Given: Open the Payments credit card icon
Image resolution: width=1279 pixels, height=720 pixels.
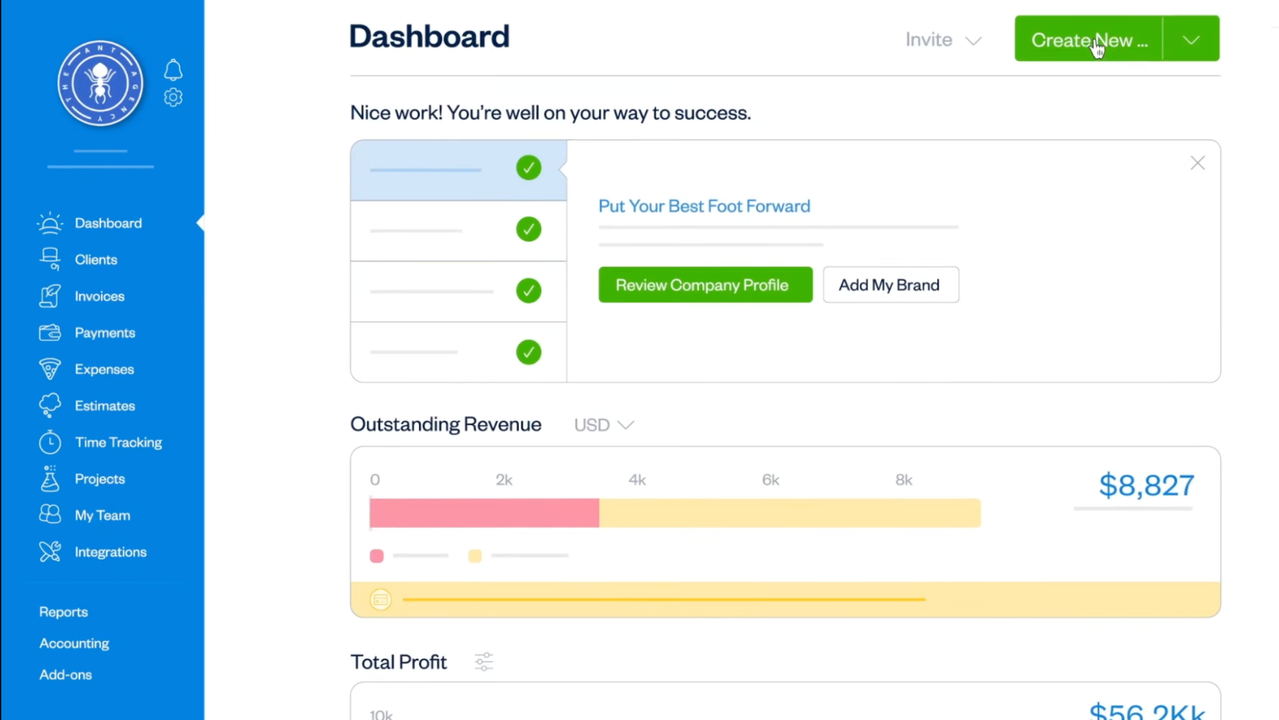Looking at the screenshot, I should [x=50, y=332].
